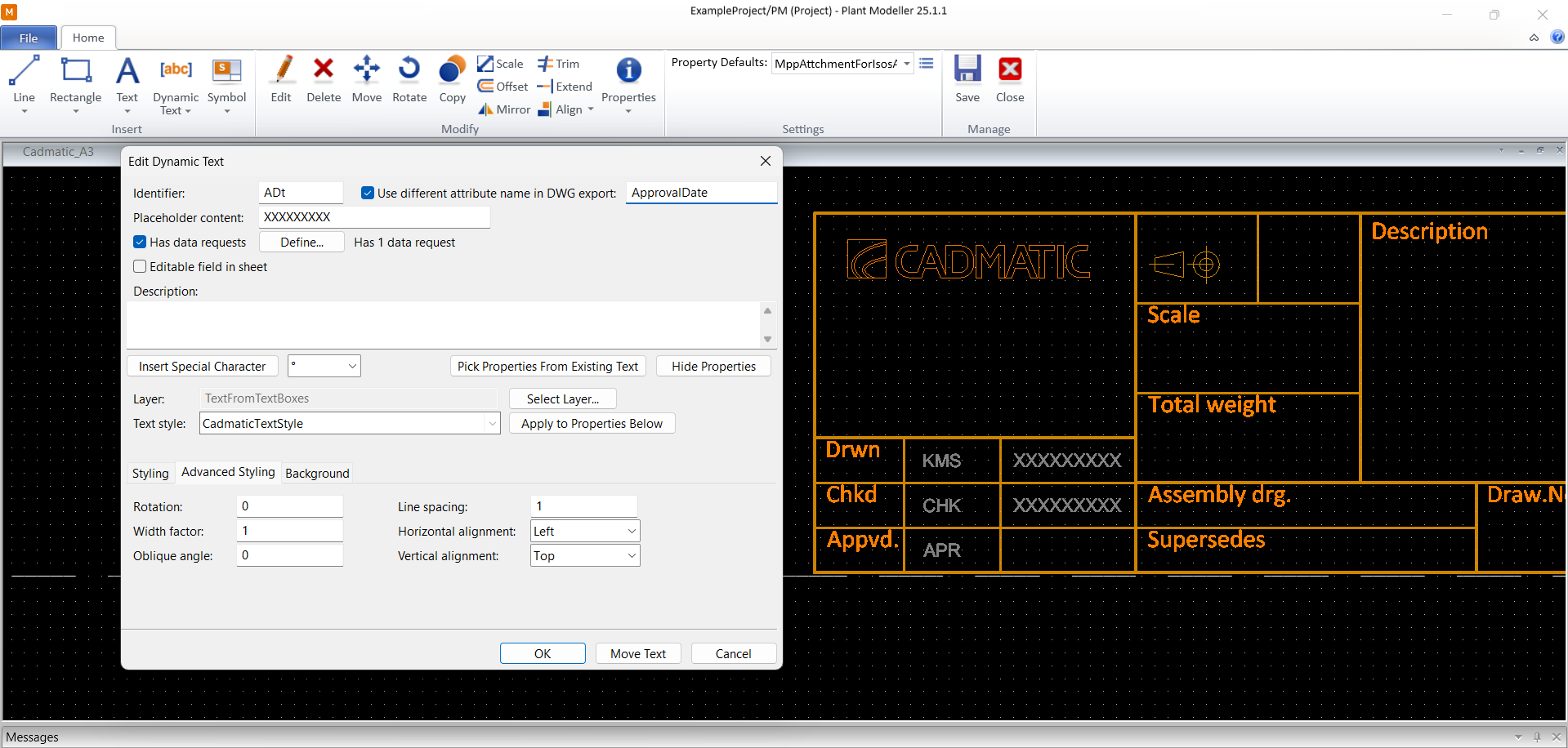1568x748 pixels.
Task: Toggle different attribute name in DWG export
Action: 368,193
